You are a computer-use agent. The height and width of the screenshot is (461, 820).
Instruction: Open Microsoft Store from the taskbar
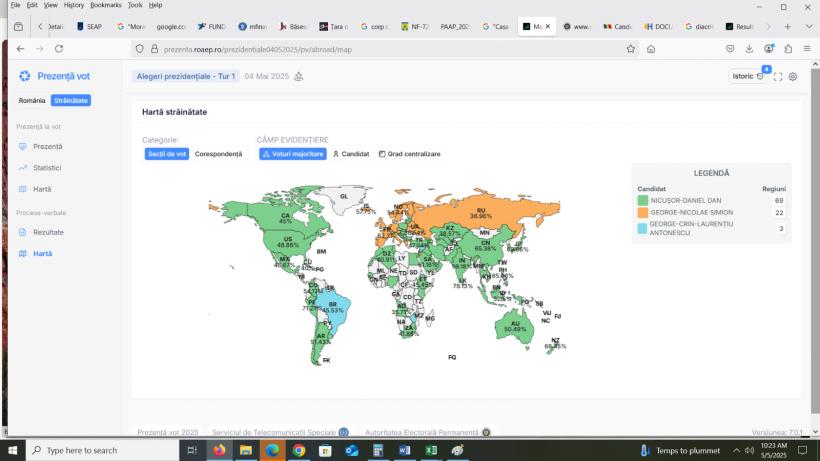(325, 450)
